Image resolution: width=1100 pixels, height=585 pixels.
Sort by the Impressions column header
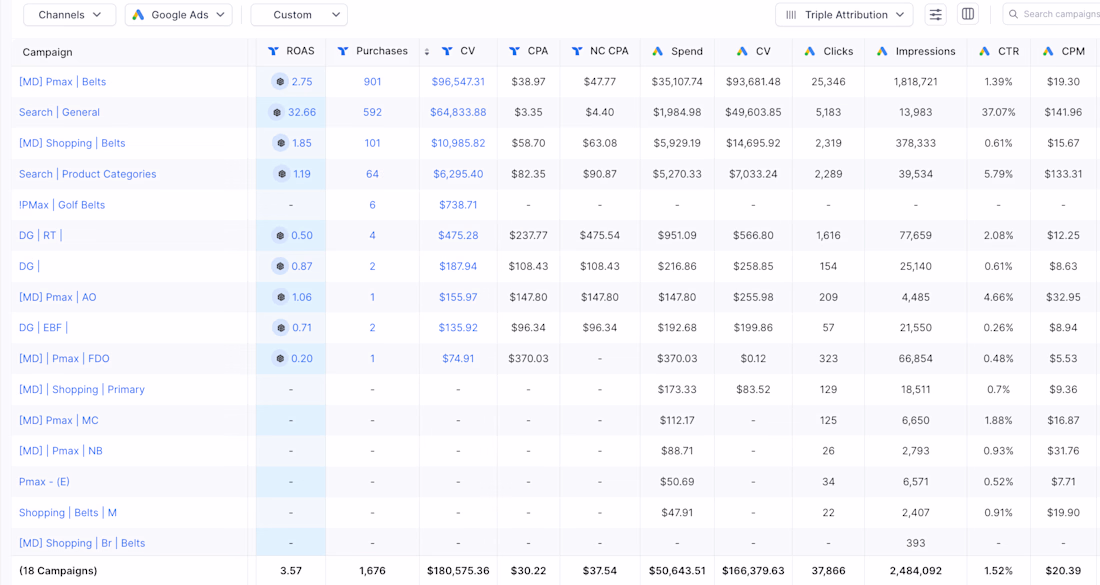click(925, 51)
